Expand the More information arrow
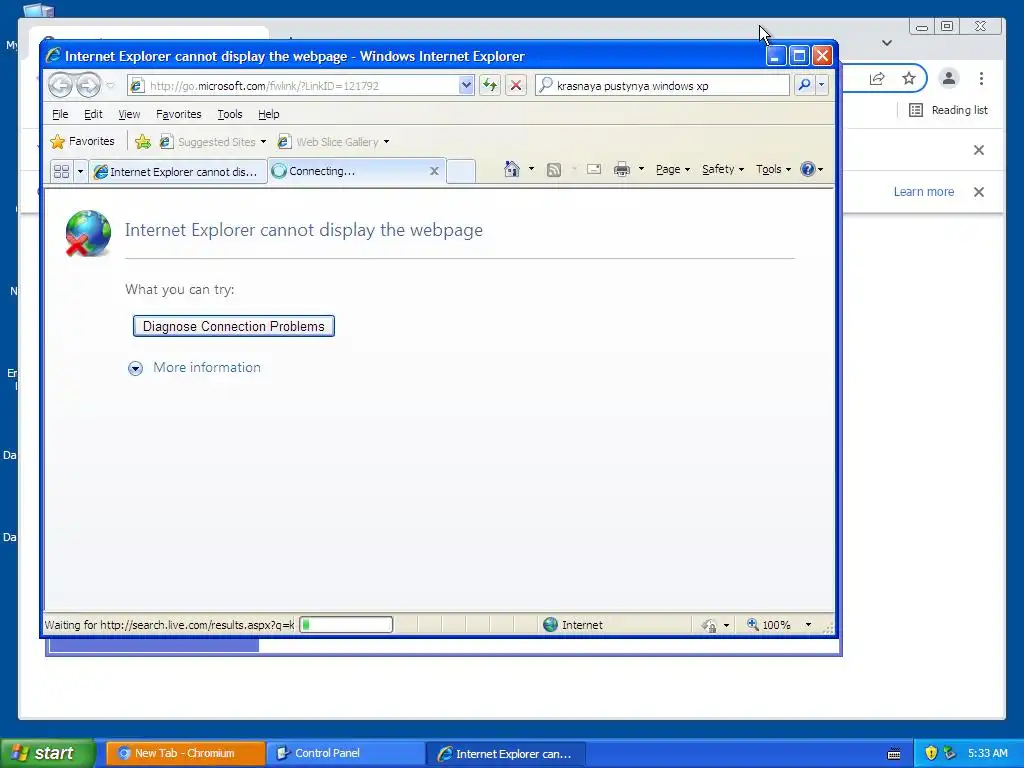The image size is (1024, 768). (x=135, y=368)
